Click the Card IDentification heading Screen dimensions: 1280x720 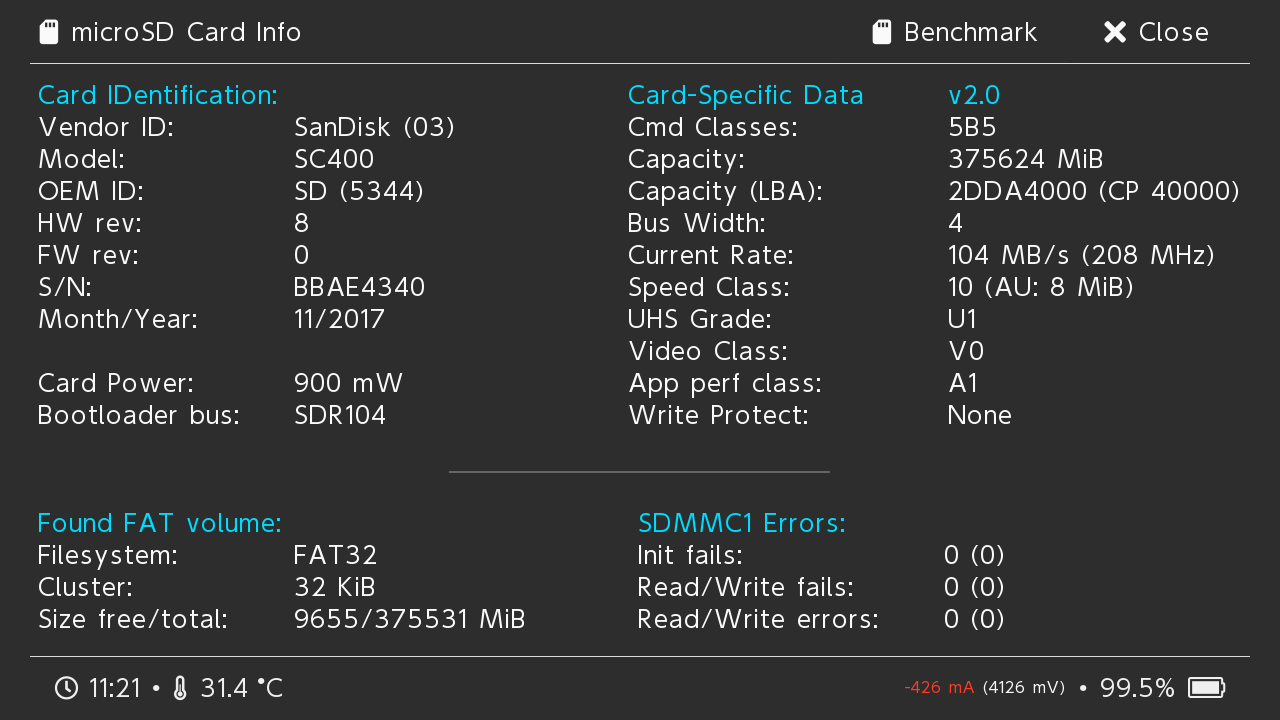click(157, 95)
